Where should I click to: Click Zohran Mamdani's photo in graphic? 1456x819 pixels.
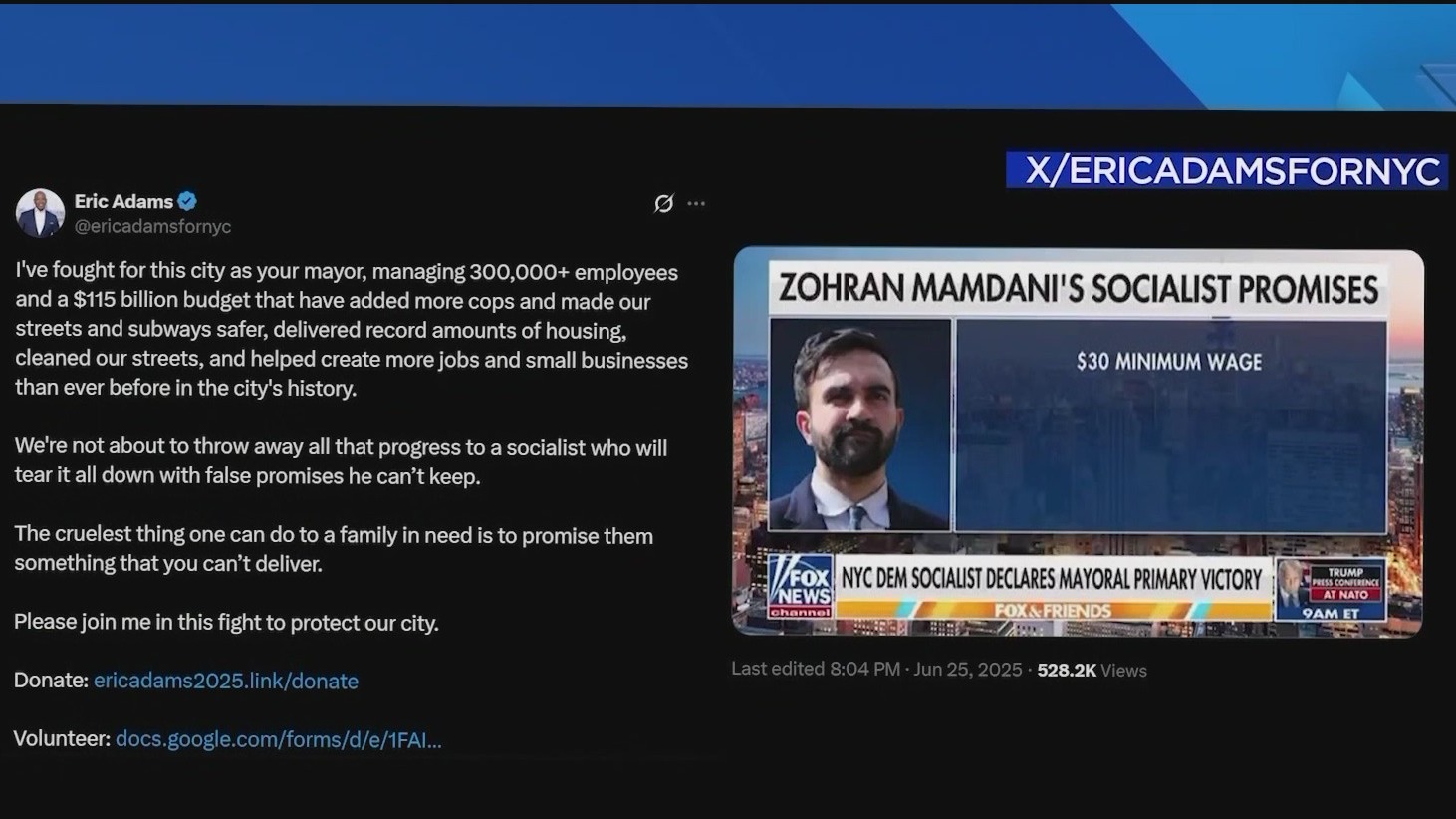coord(860,424)
